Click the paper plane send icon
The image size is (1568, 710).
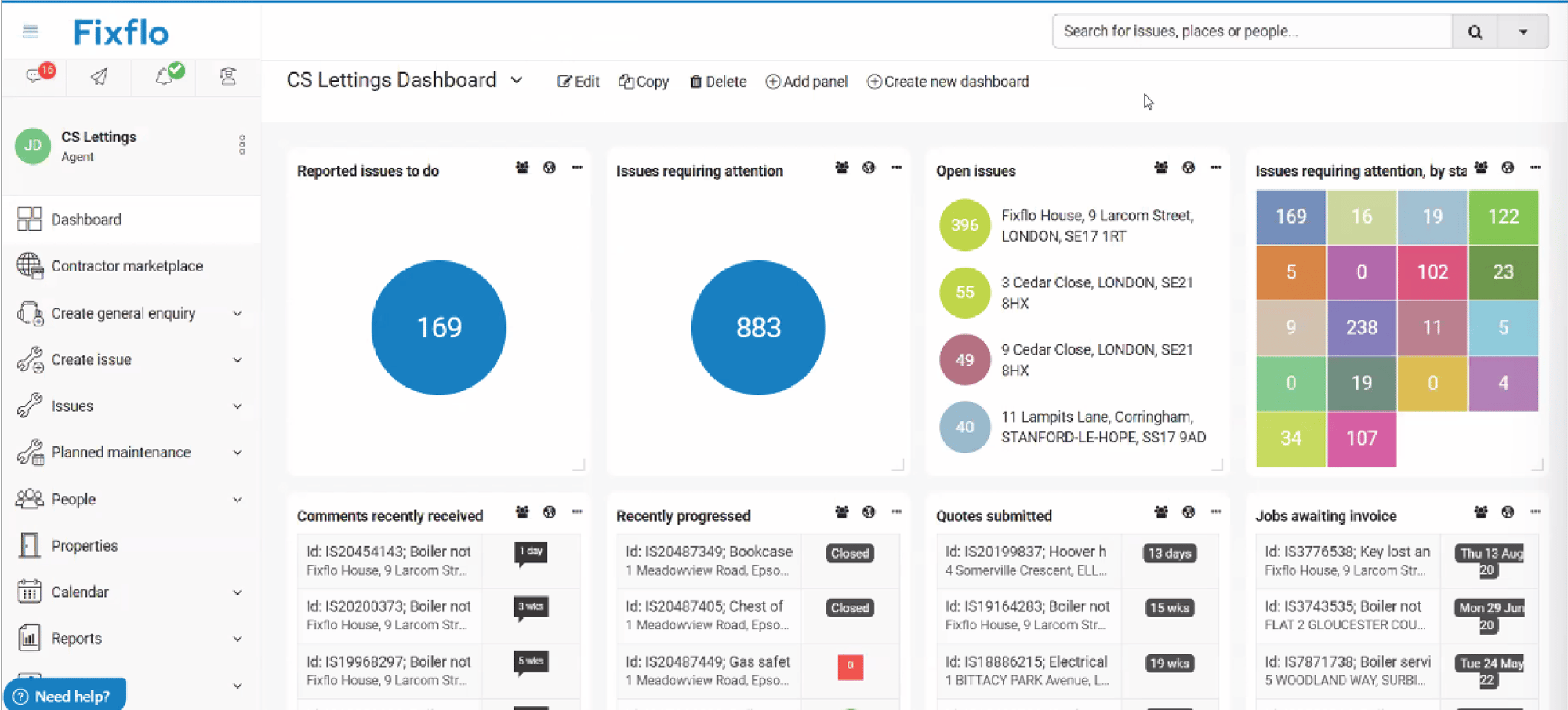point(99,76)
